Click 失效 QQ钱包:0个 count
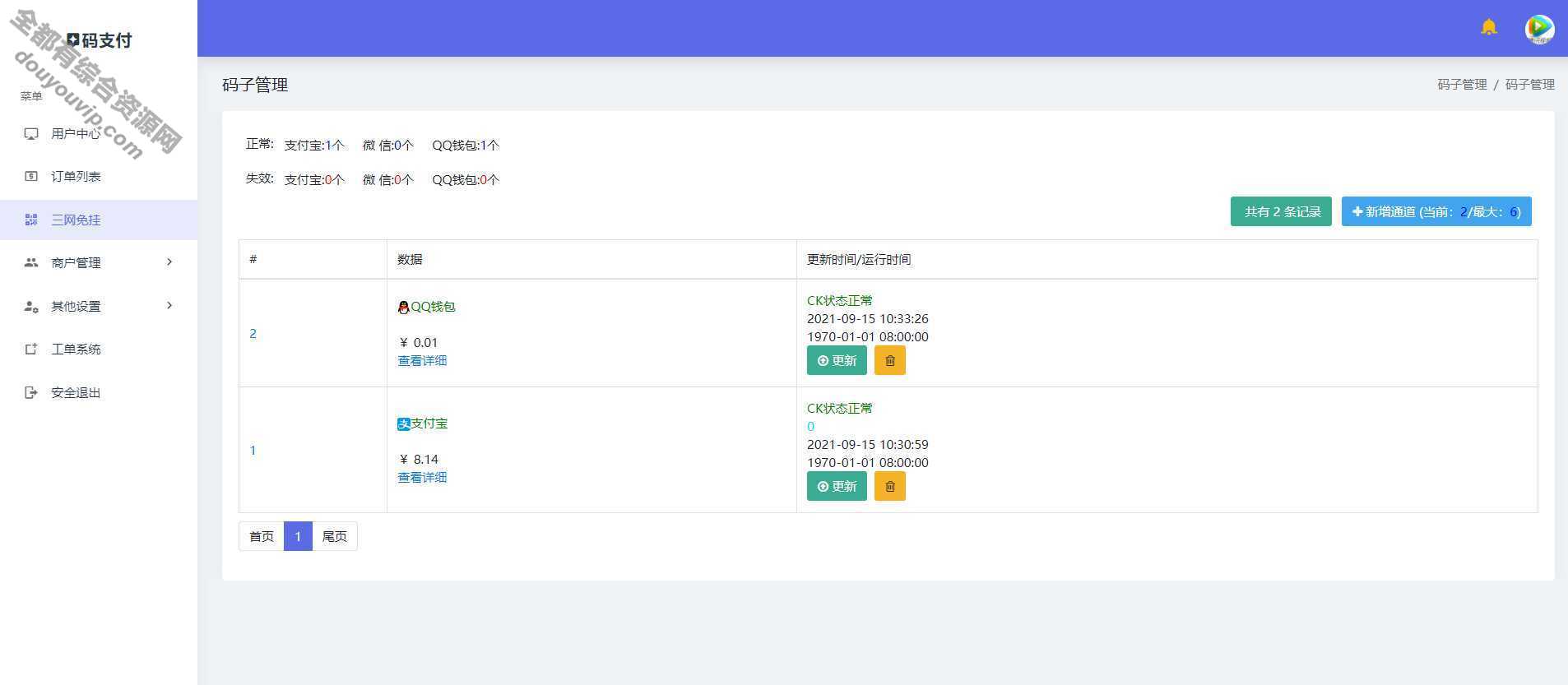 (466, 179)
